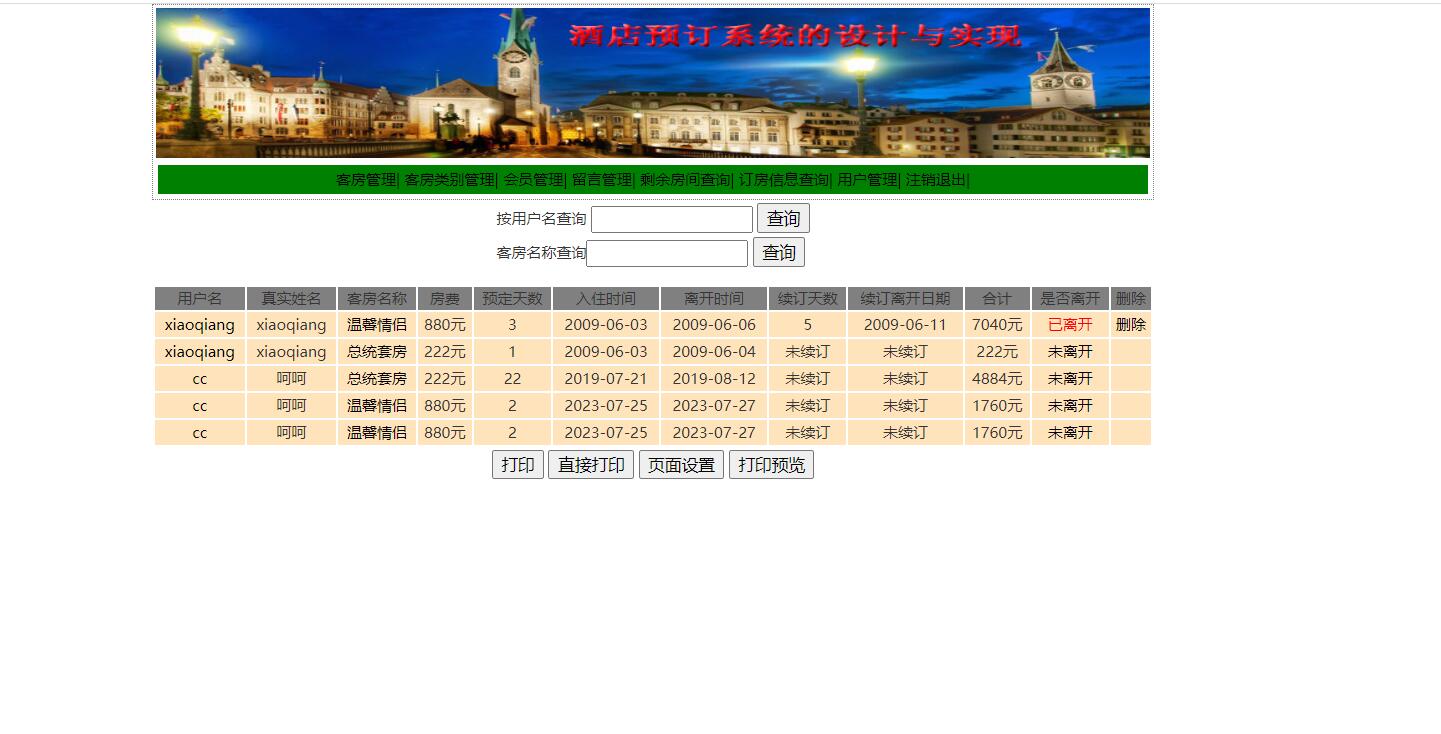Viewport: 1441px width, 734px height.
Task: Click 查询 button beside the username field
Action: point(783,219)
